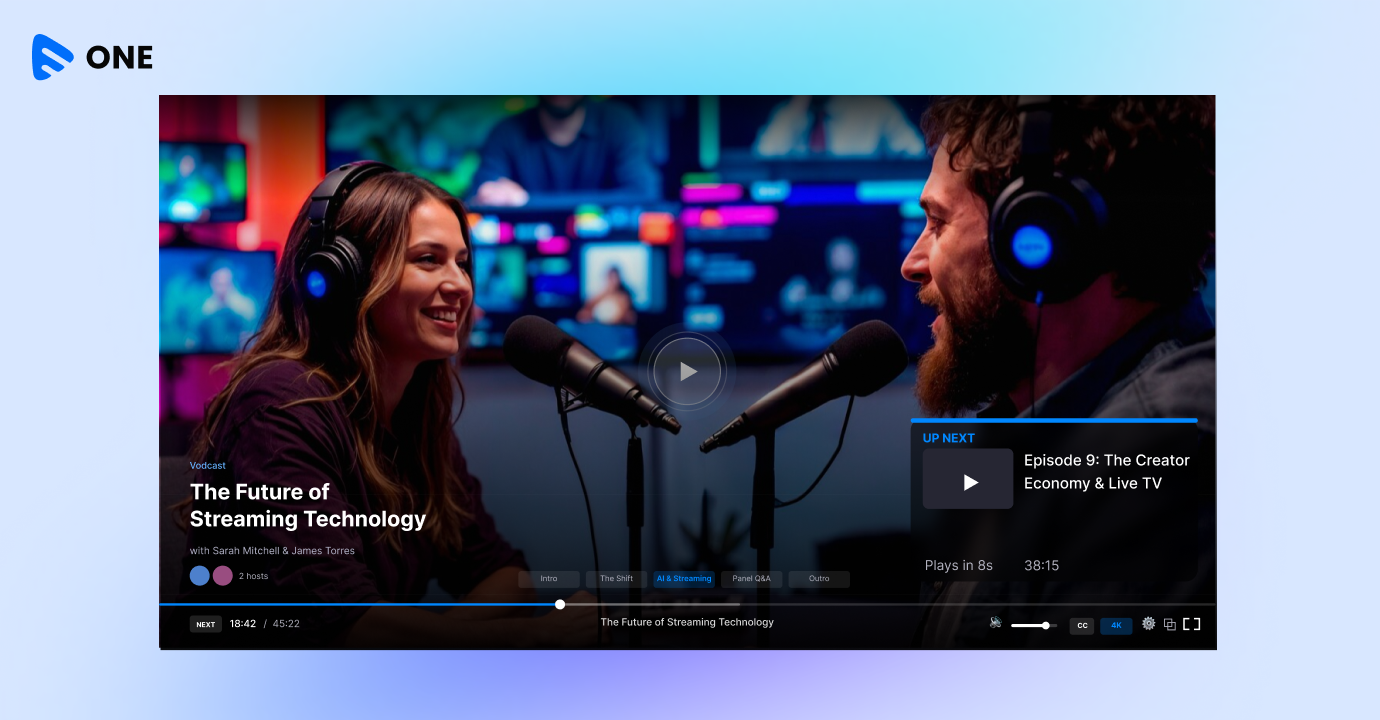The width and height of the screenshot is (1380, 720).
Task: Open the settings gear in player
Action: (1148, 624)
